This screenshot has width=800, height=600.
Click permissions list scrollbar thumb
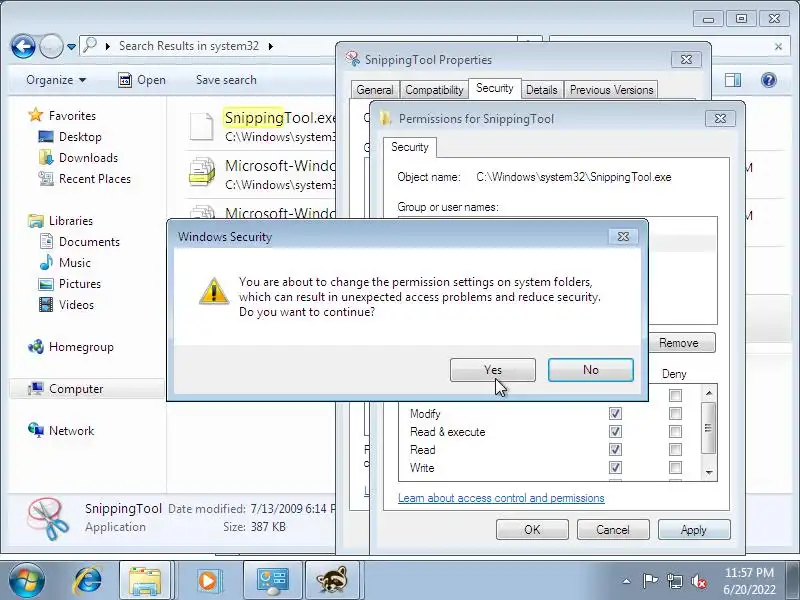(709, 428)
